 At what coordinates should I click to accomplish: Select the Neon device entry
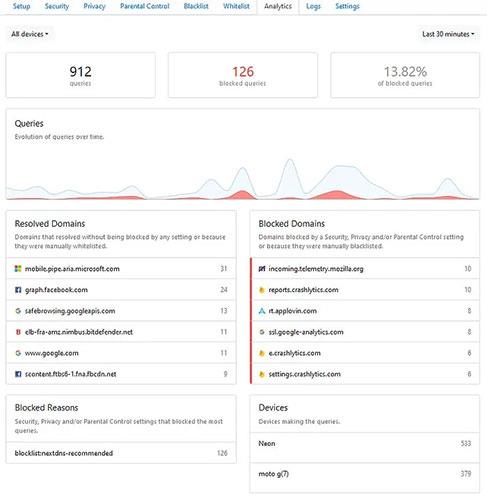pos(365,444)
